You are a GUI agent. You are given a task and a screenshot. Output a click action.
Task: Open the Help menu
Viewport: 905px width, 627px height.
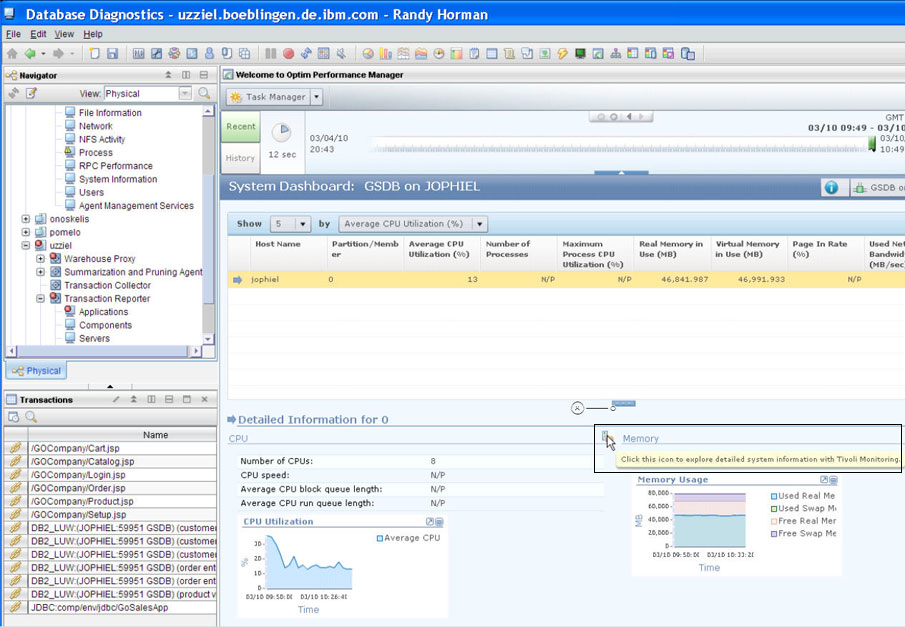coord(93,34)
